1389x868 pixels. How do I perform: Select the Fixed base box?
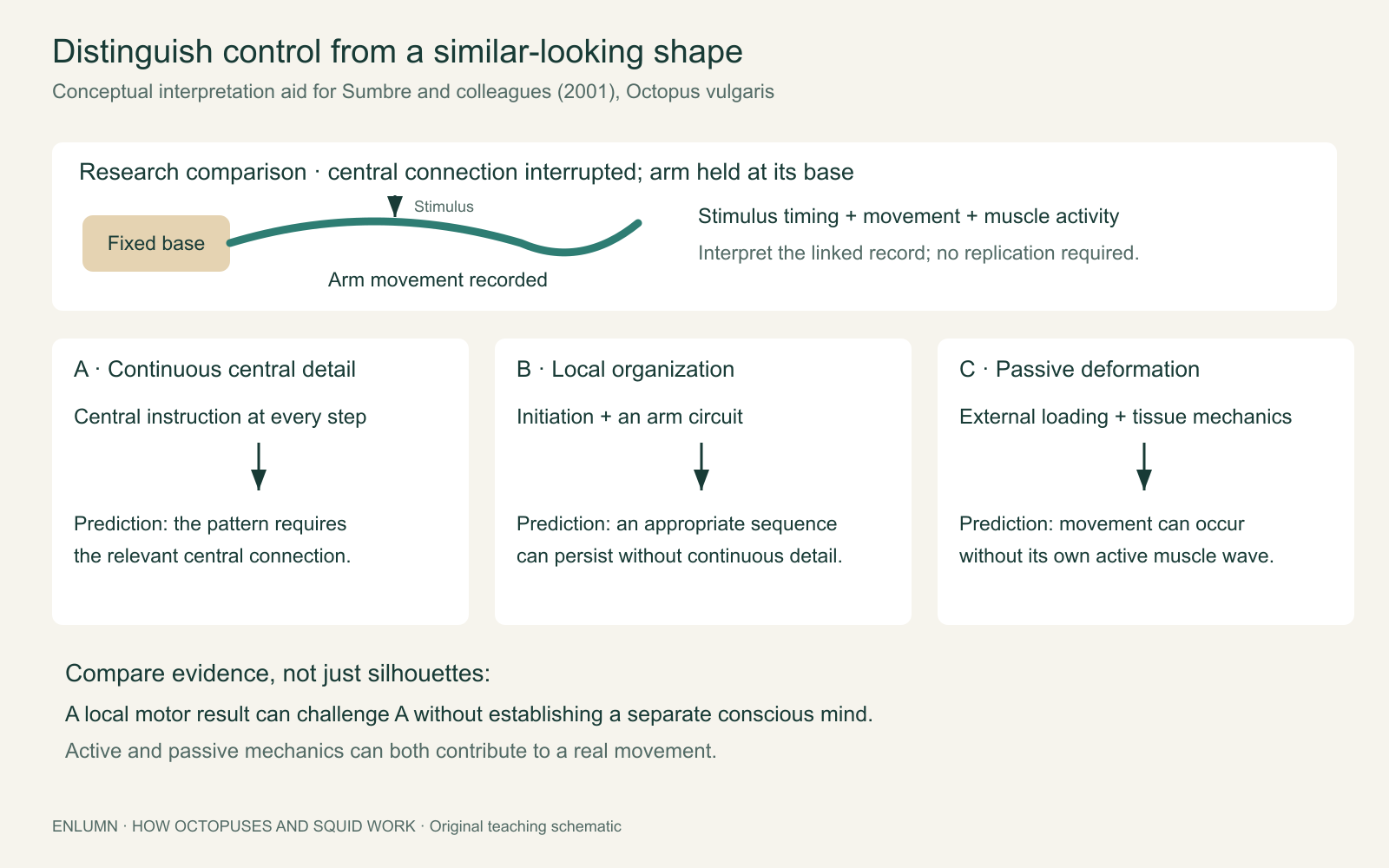[x=156, y=243]
